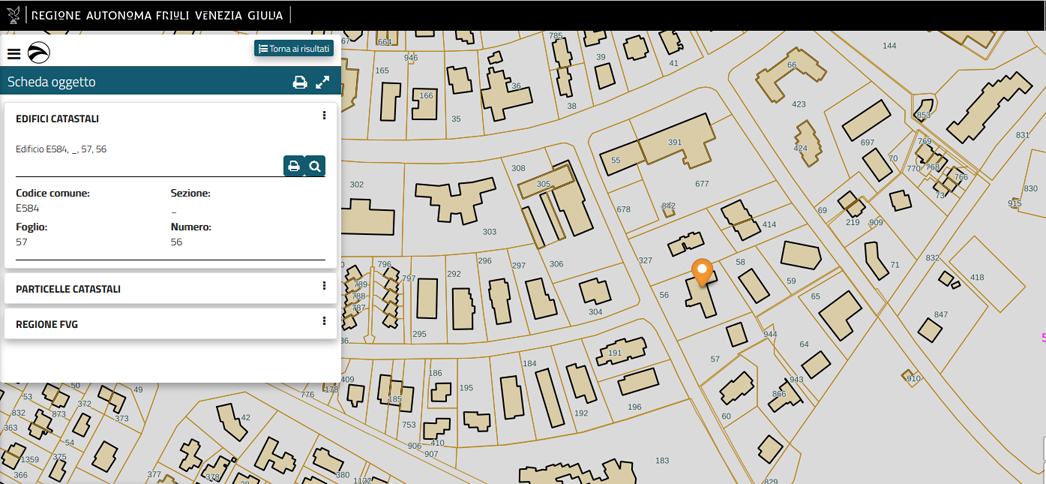Open Particelle Catastali options menu
This screenshot has width=1046, height=484.
coord(324,286)
